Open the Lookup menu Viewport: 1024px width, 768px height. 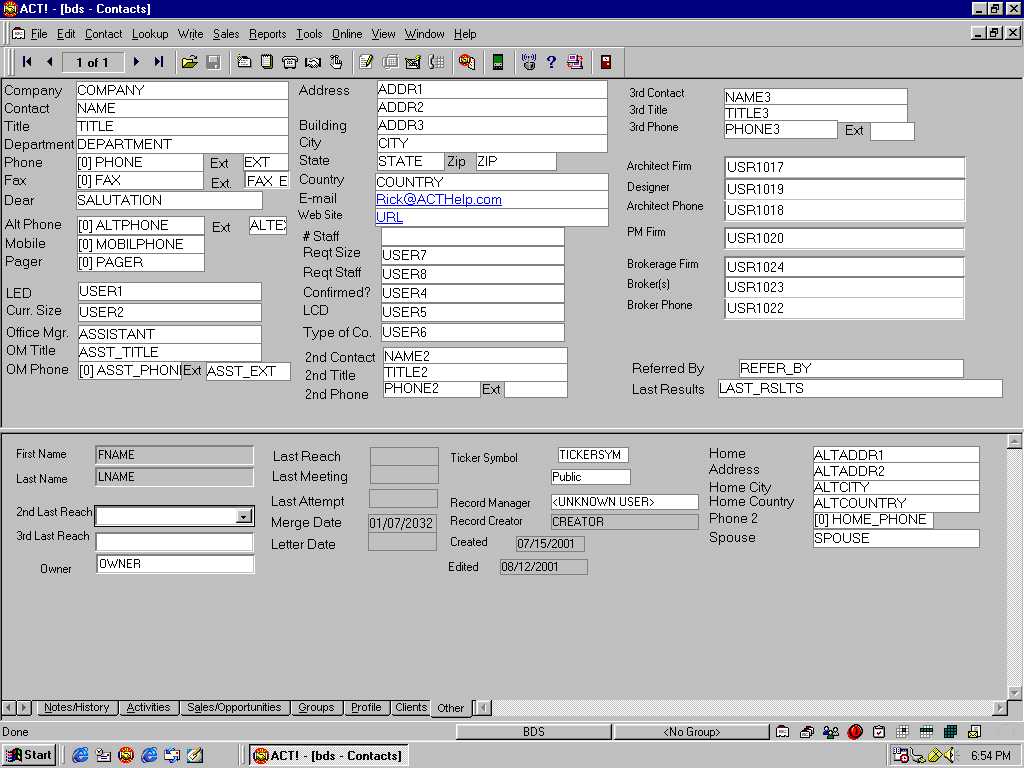click(150, 34)
